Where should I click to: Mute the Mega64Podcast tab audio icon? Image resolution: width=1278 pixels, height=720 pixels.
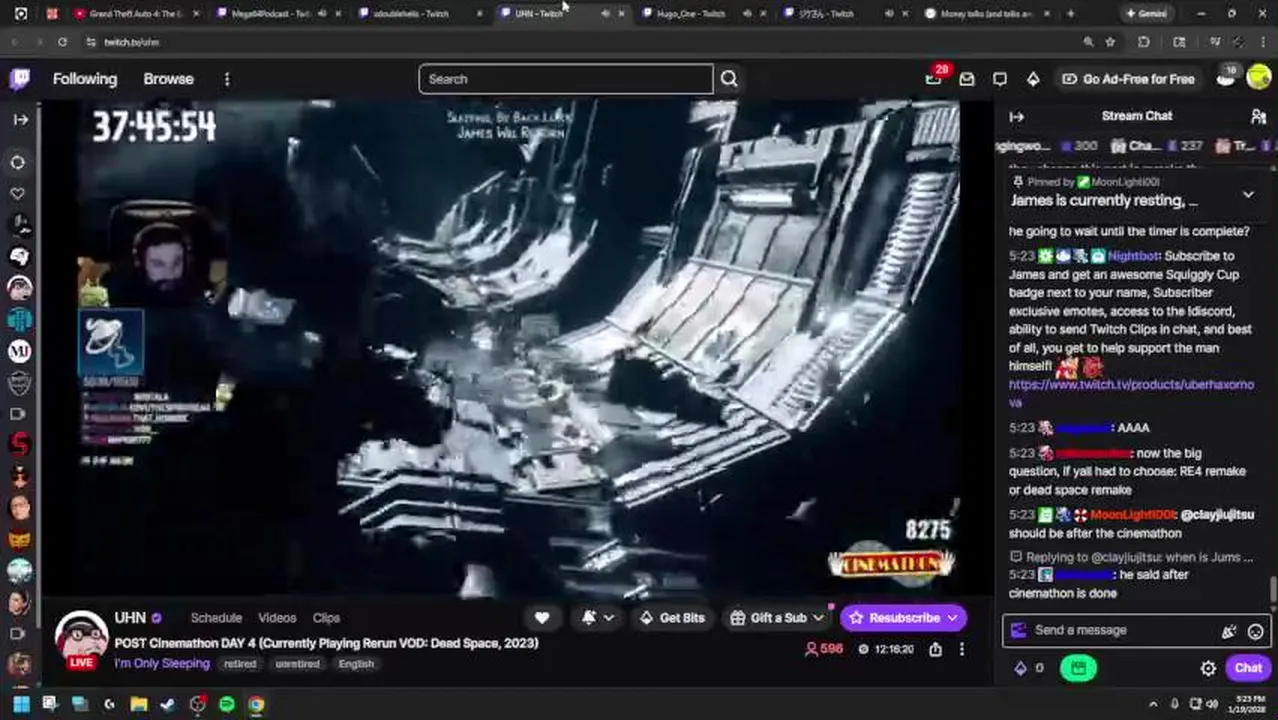322,14
